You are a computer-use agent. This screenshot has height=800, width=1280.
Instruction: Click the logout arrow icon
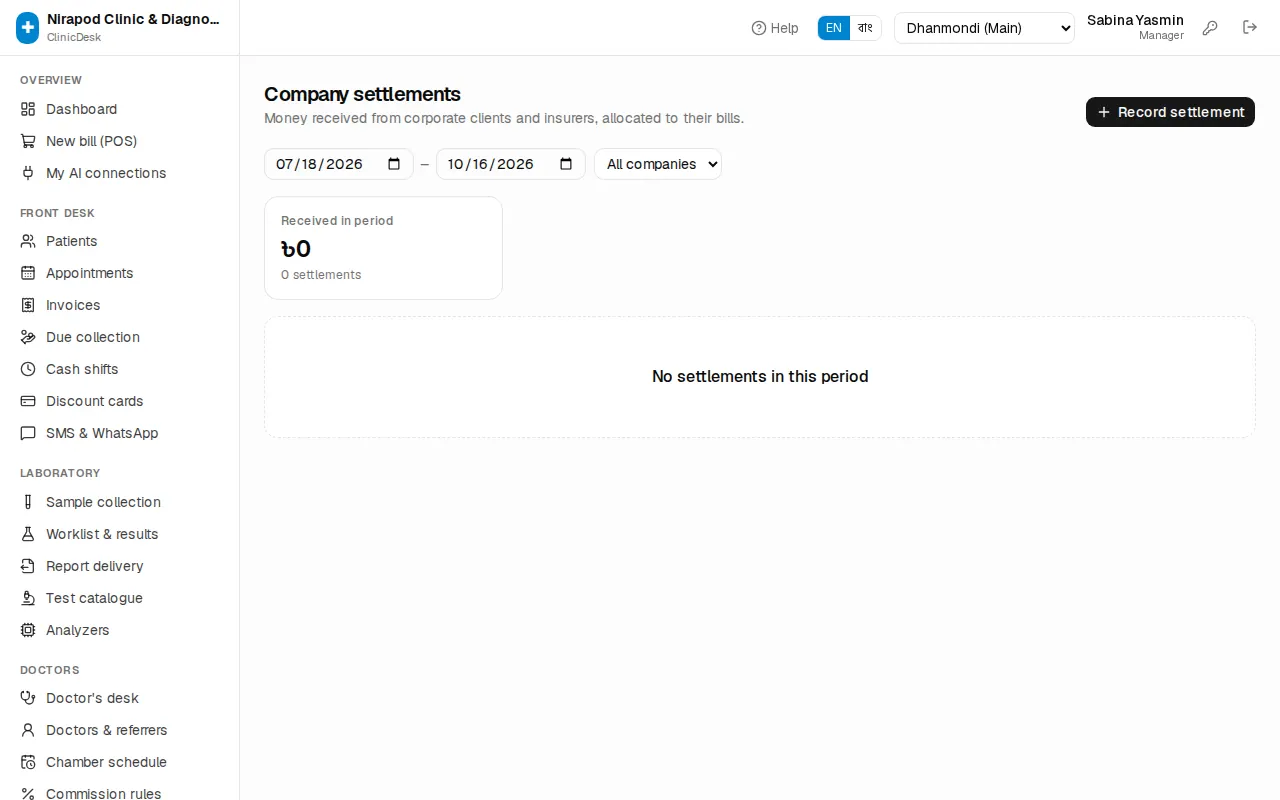(x=1250, y=28)
